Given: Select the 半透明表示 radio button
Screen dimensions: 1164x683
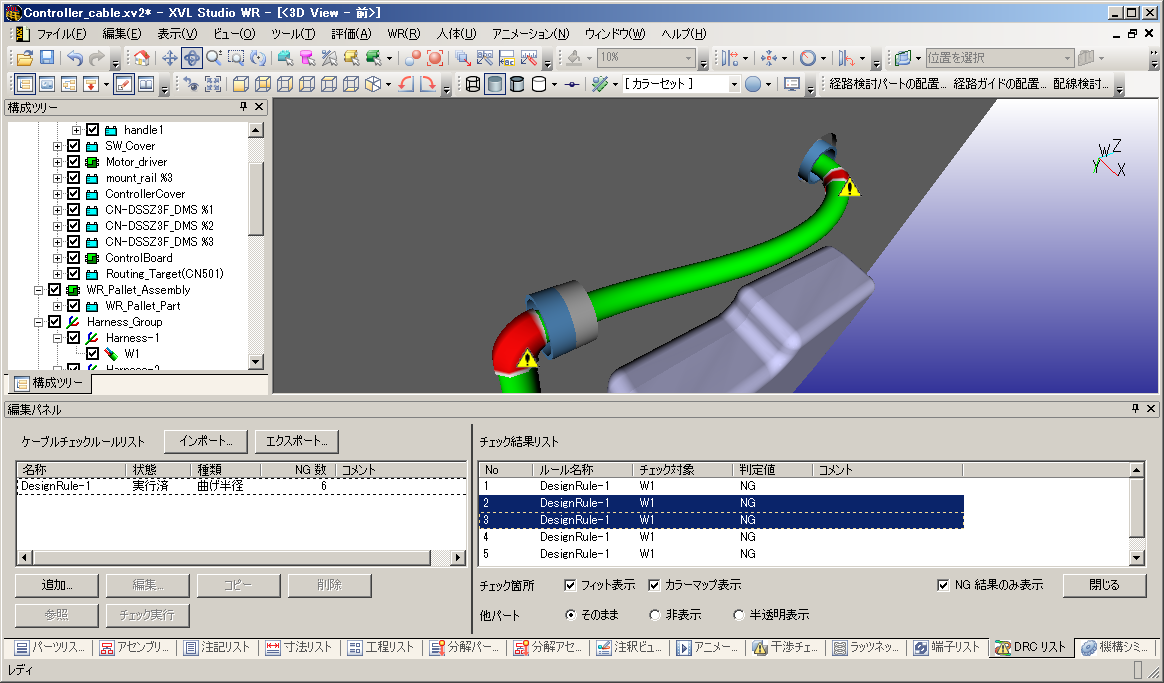Looking at the screenshot, I should (738, 615).
